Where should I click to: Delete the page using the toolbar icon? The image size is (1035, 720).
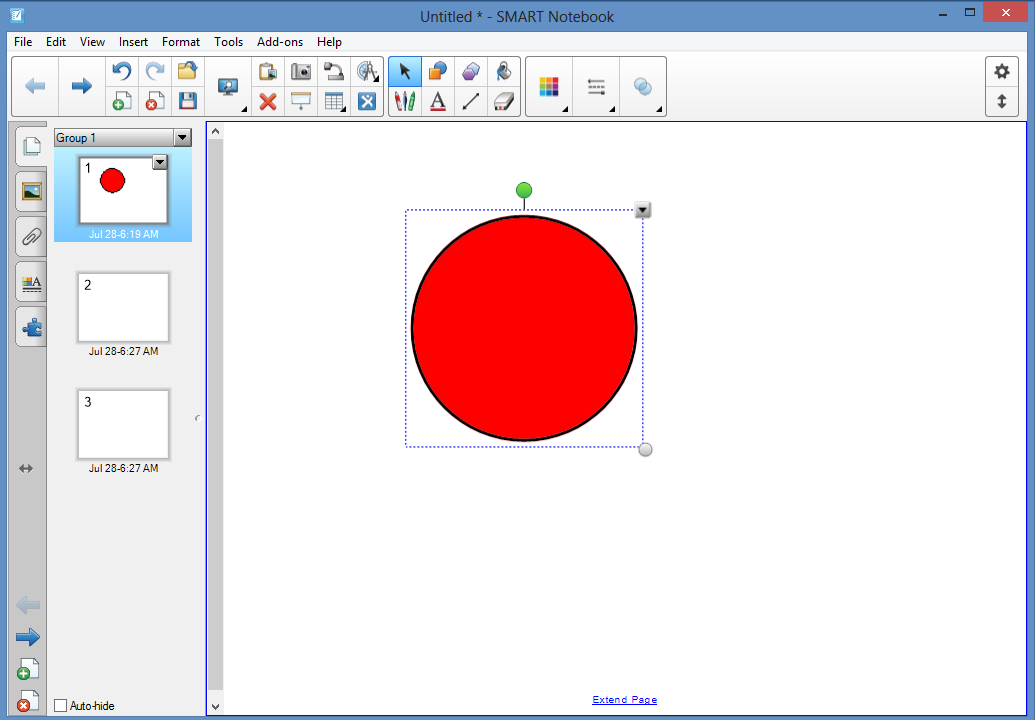click(x=154, y=101)
